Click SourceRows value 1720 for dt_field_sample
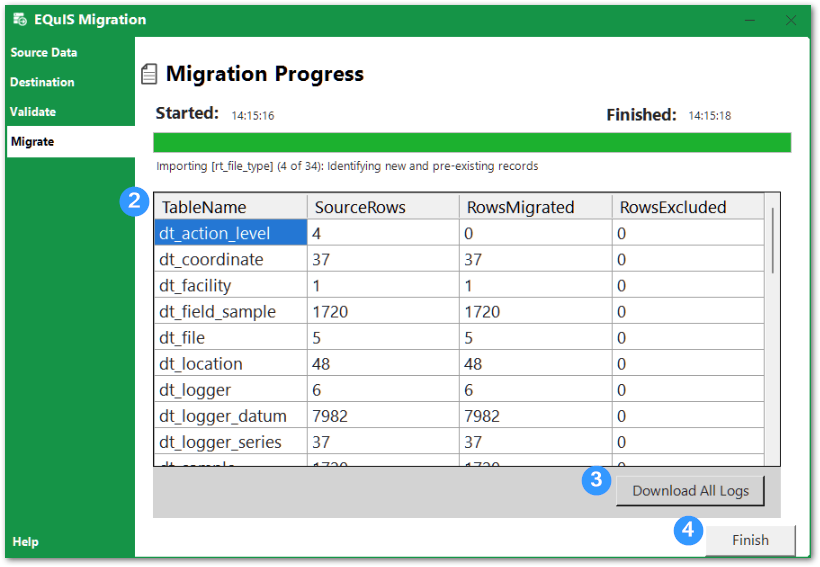 pos(383,311)
